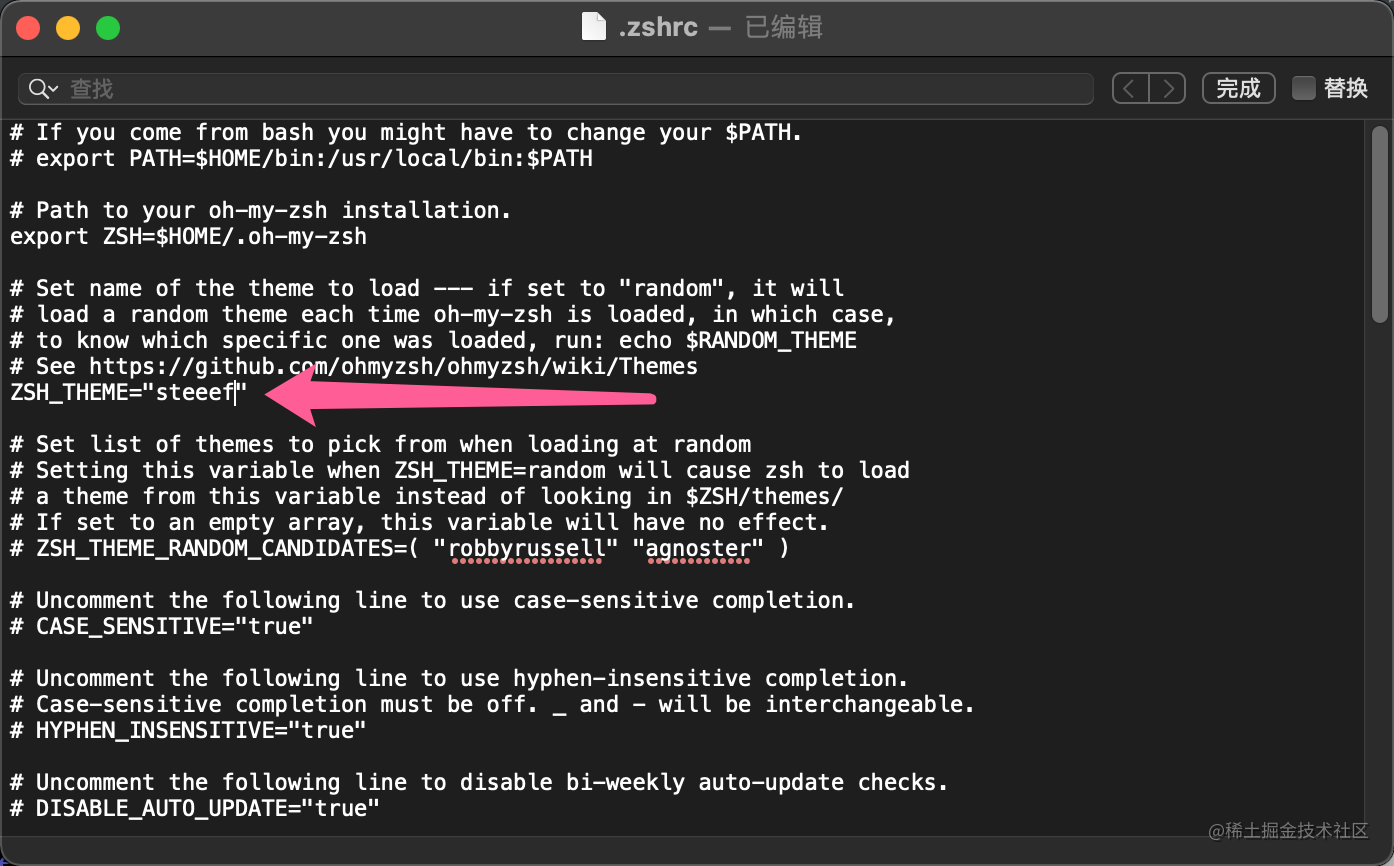Click the 已编辑 edited status label

tap(784, 27)
